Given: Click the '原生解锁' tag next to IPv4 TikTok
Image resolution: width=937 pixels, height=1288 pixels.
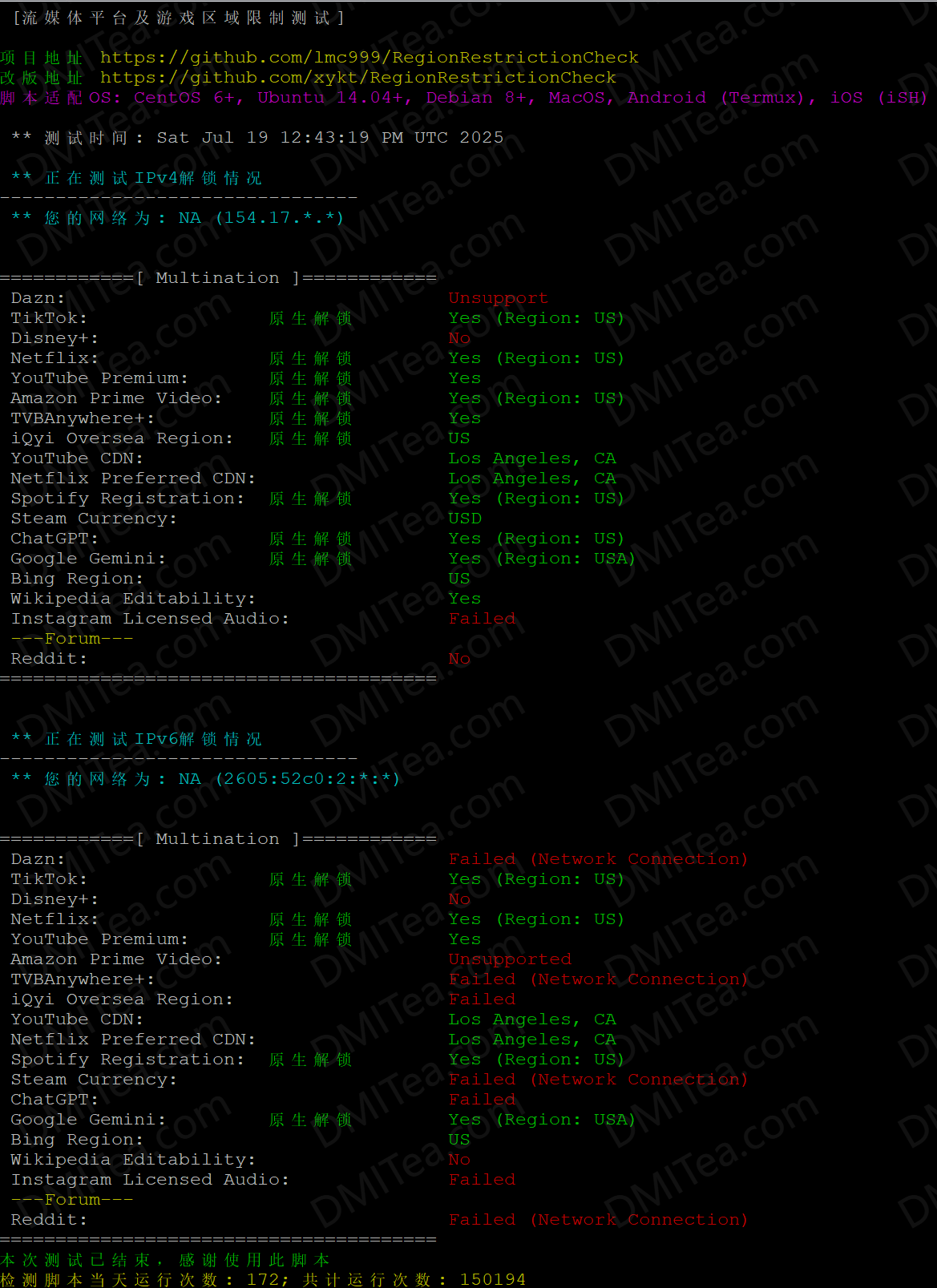Looking at the screenshot, I should coord(310,318).
